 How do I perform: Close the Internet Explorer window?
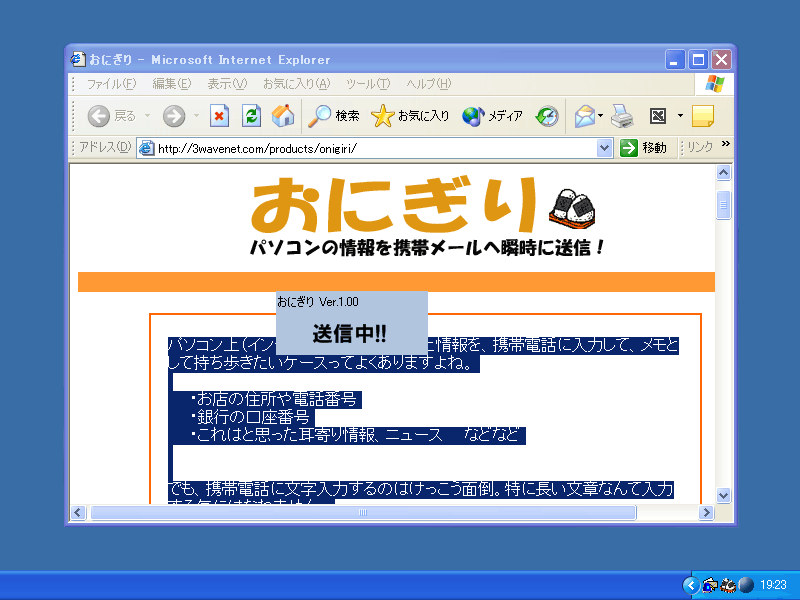(x=721, y=60)
